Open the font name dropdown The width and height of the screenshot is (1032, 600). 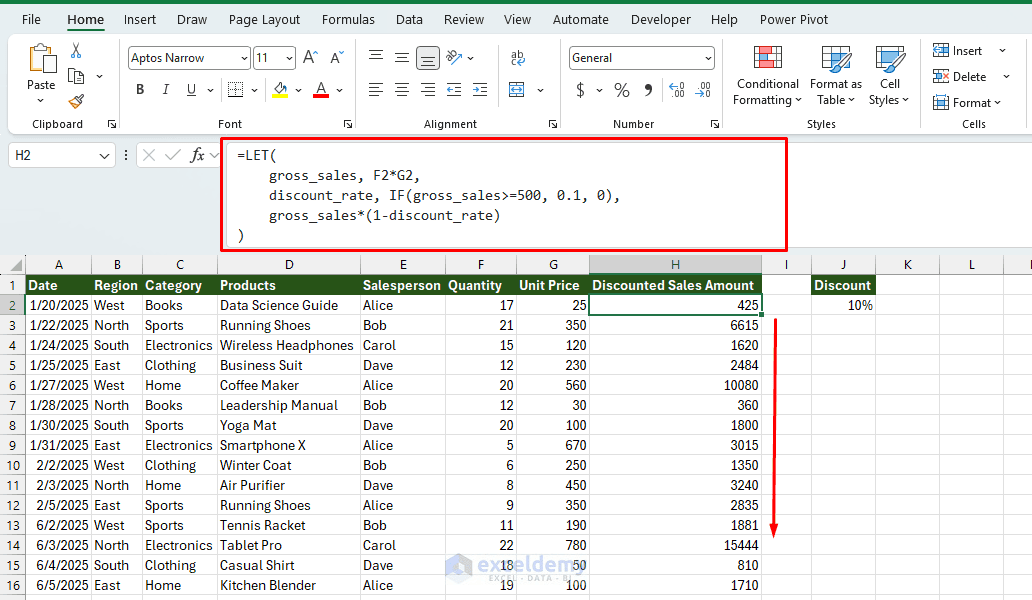click(x=244, y=59)
